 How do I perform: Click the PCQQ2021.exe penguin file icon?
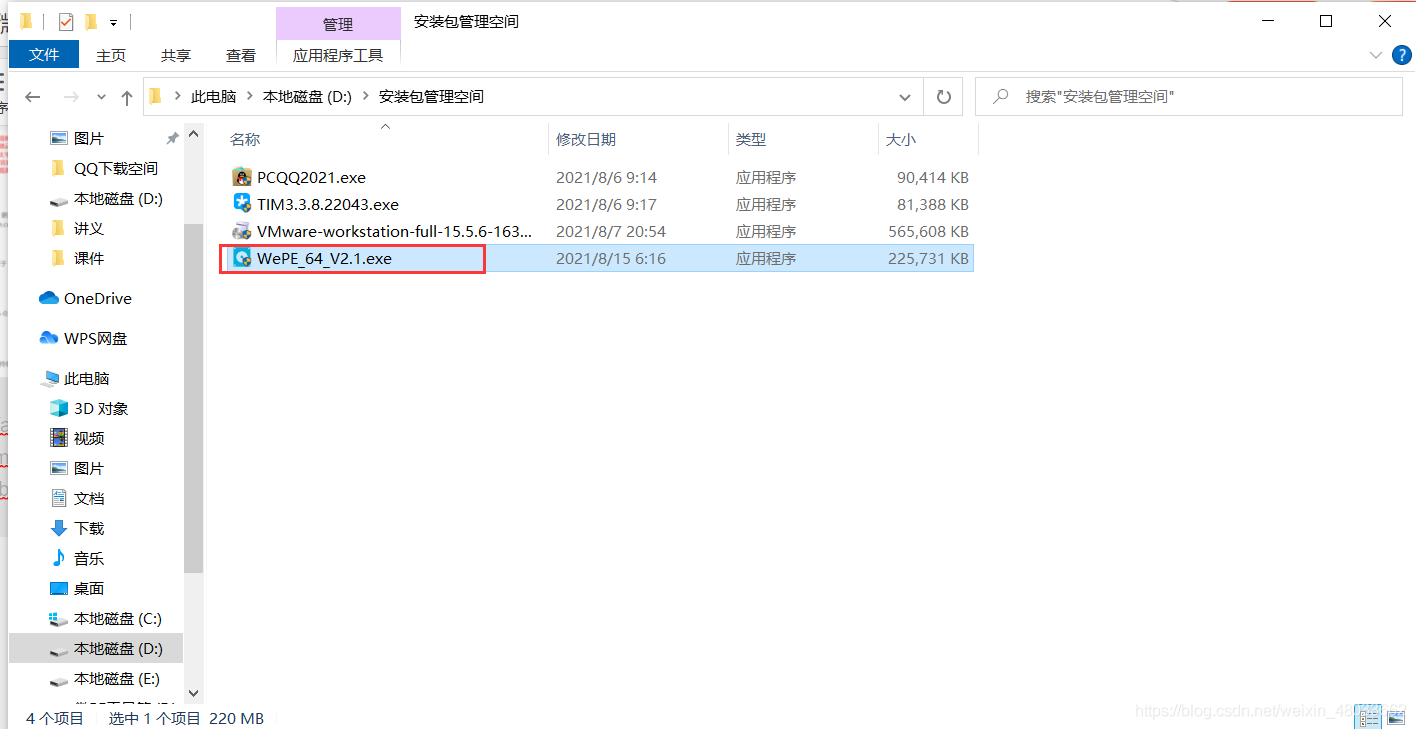coord(241,177)
